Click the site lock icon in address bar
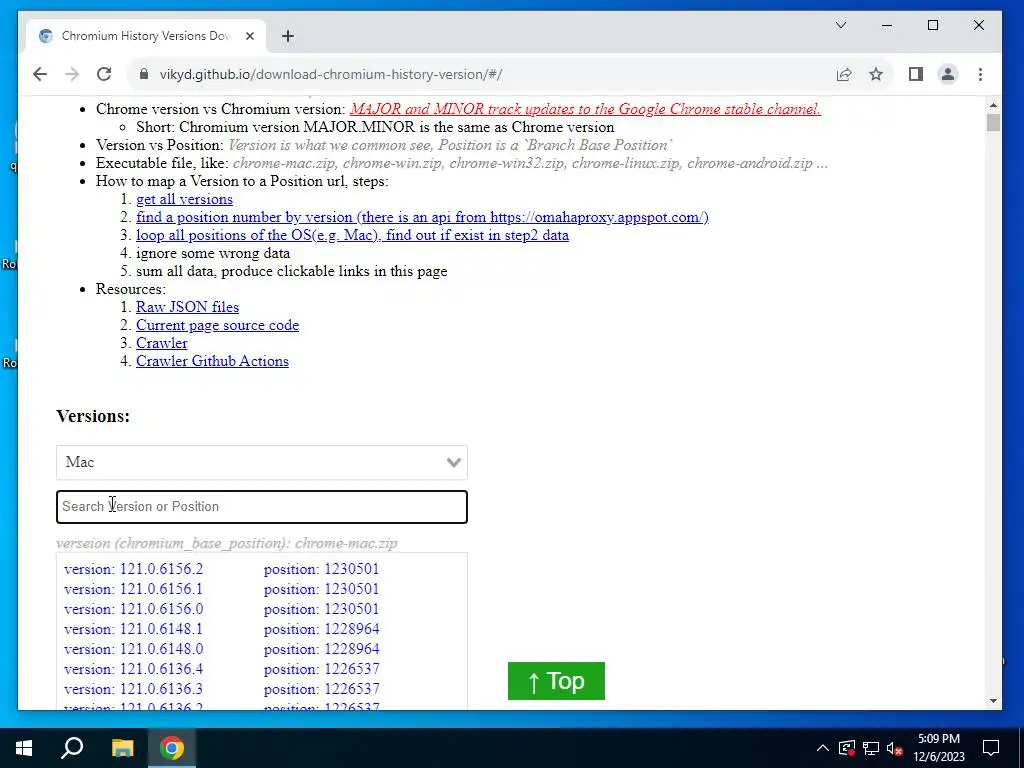This screenshot has width=1024, height=768. (x=144, y=74)
